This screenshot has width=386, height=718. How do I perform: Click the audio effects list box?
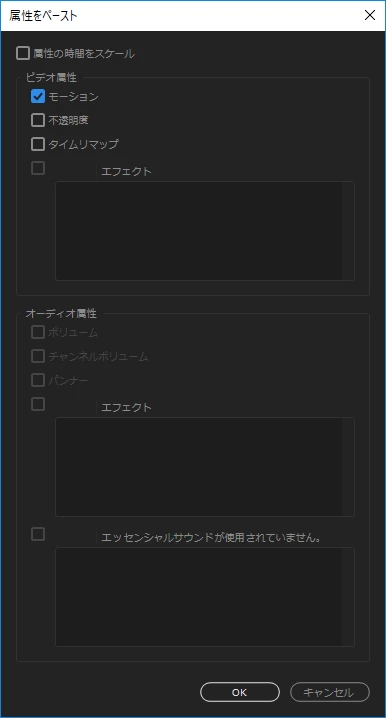coord(199,467)
